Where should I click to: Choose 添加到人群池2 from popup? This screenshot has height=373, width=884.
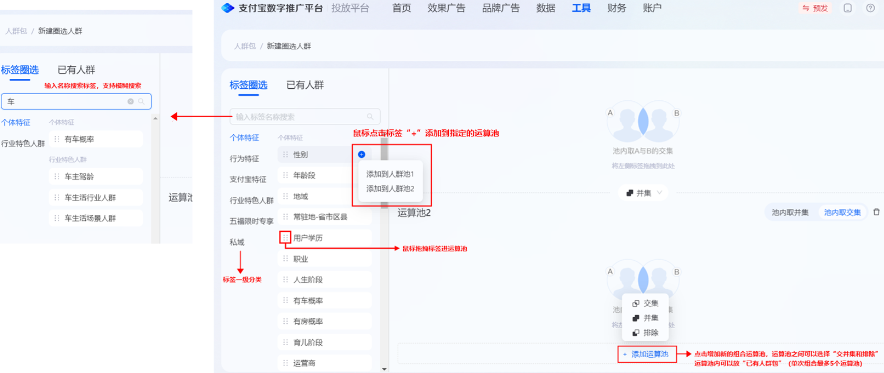[390, 189]
